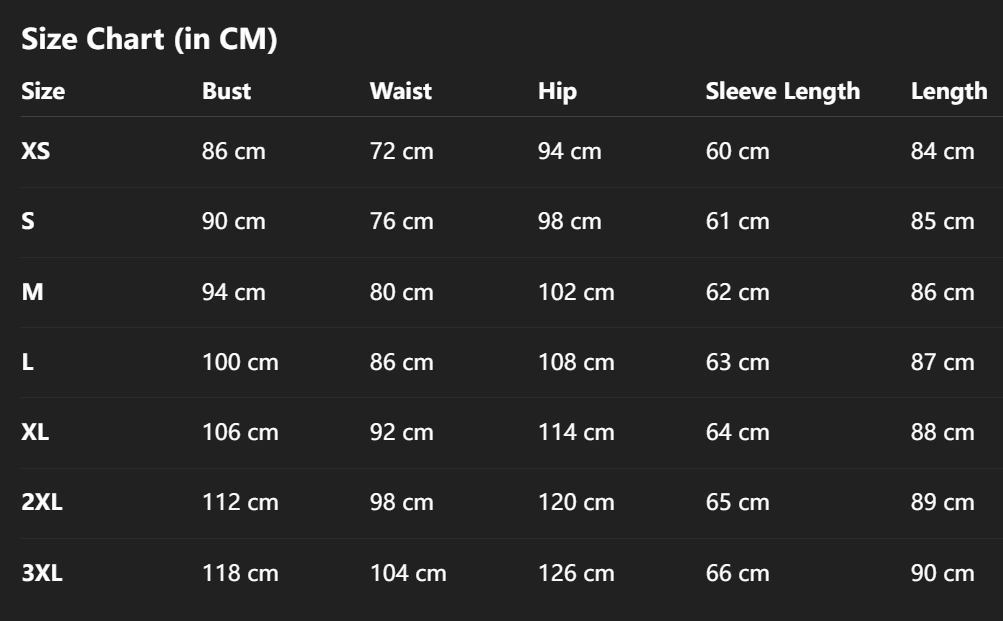The height and width of the screenshot is (621, 1003).
Task: Select the Hip column header
Action: 557,91
